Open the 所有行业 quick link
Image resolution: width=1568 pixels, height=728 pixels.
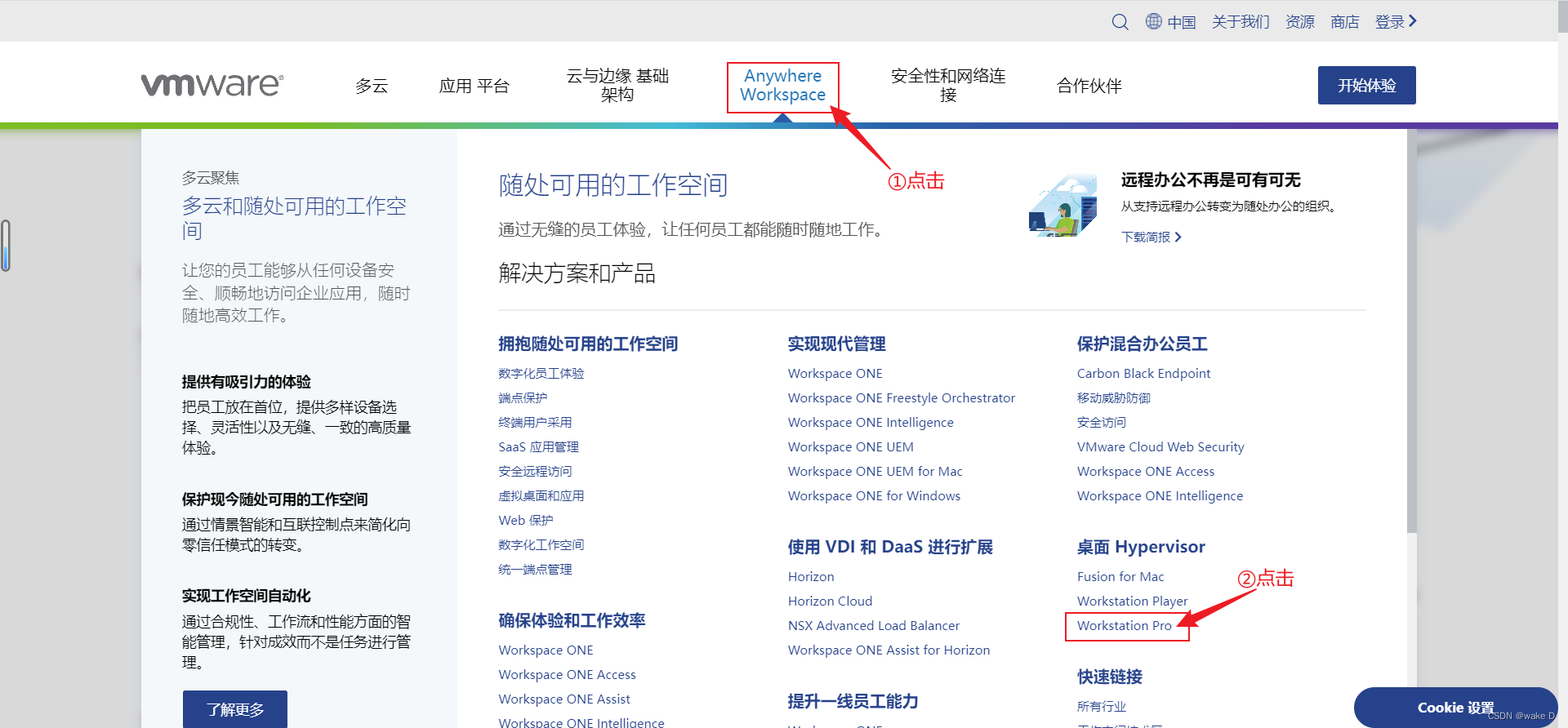pos(1101,706)
